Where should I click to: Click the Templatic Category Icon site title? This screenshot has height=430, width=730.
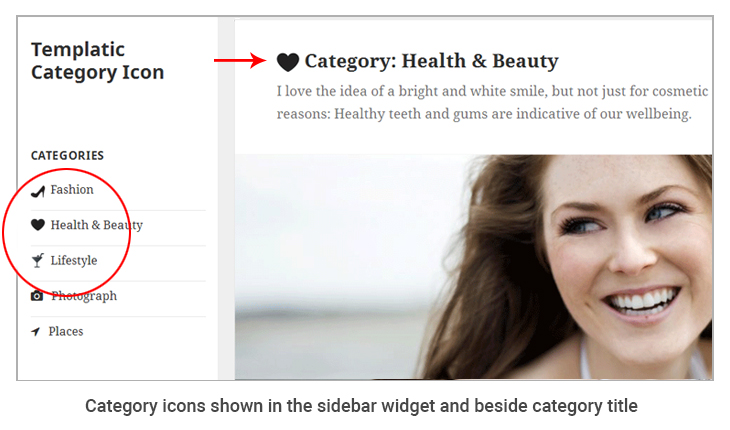coord(97,61)
